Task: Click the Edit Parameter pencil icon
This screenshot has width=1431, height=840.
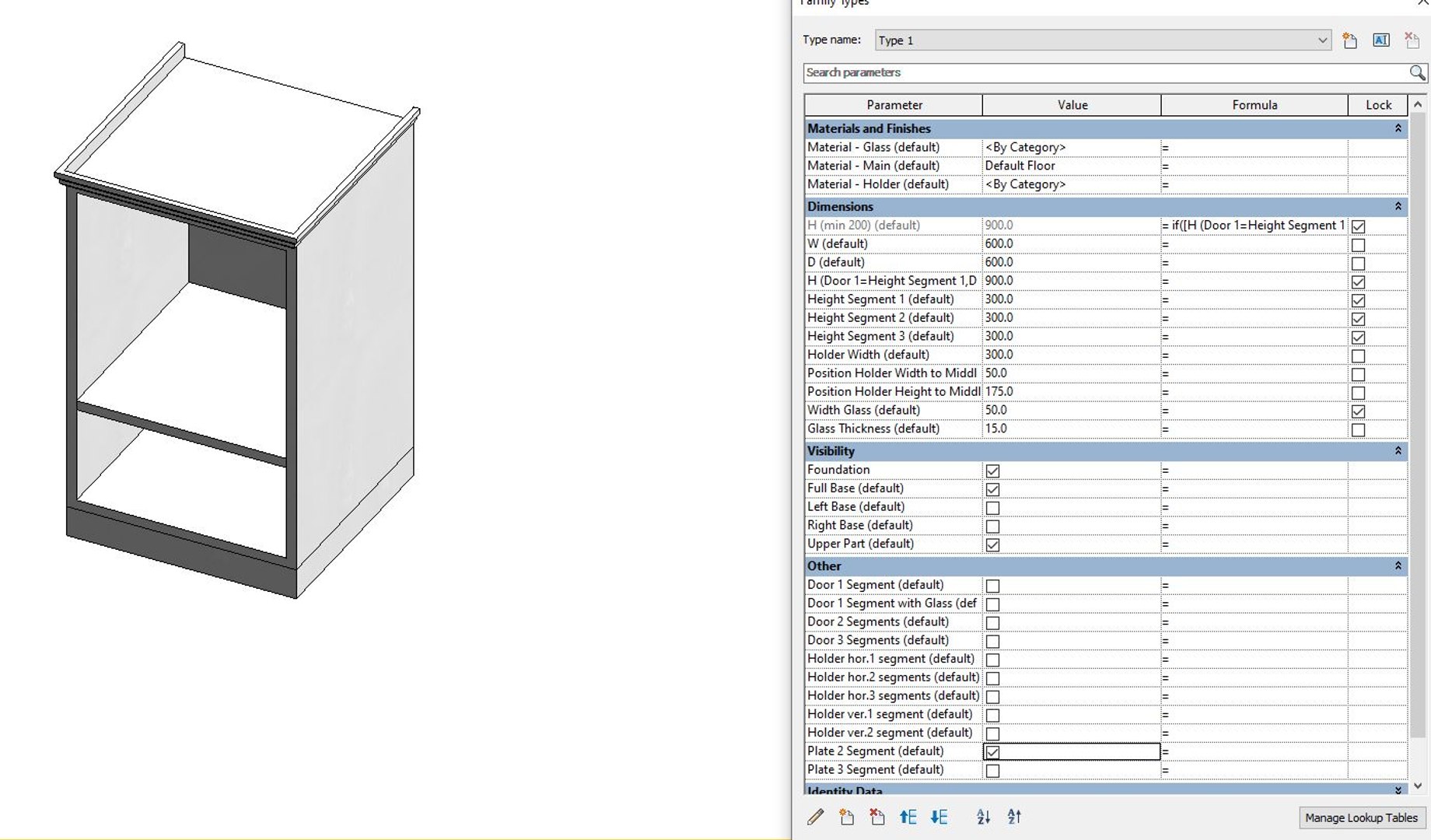Action: pyautogui.click(x=815, y=817)
